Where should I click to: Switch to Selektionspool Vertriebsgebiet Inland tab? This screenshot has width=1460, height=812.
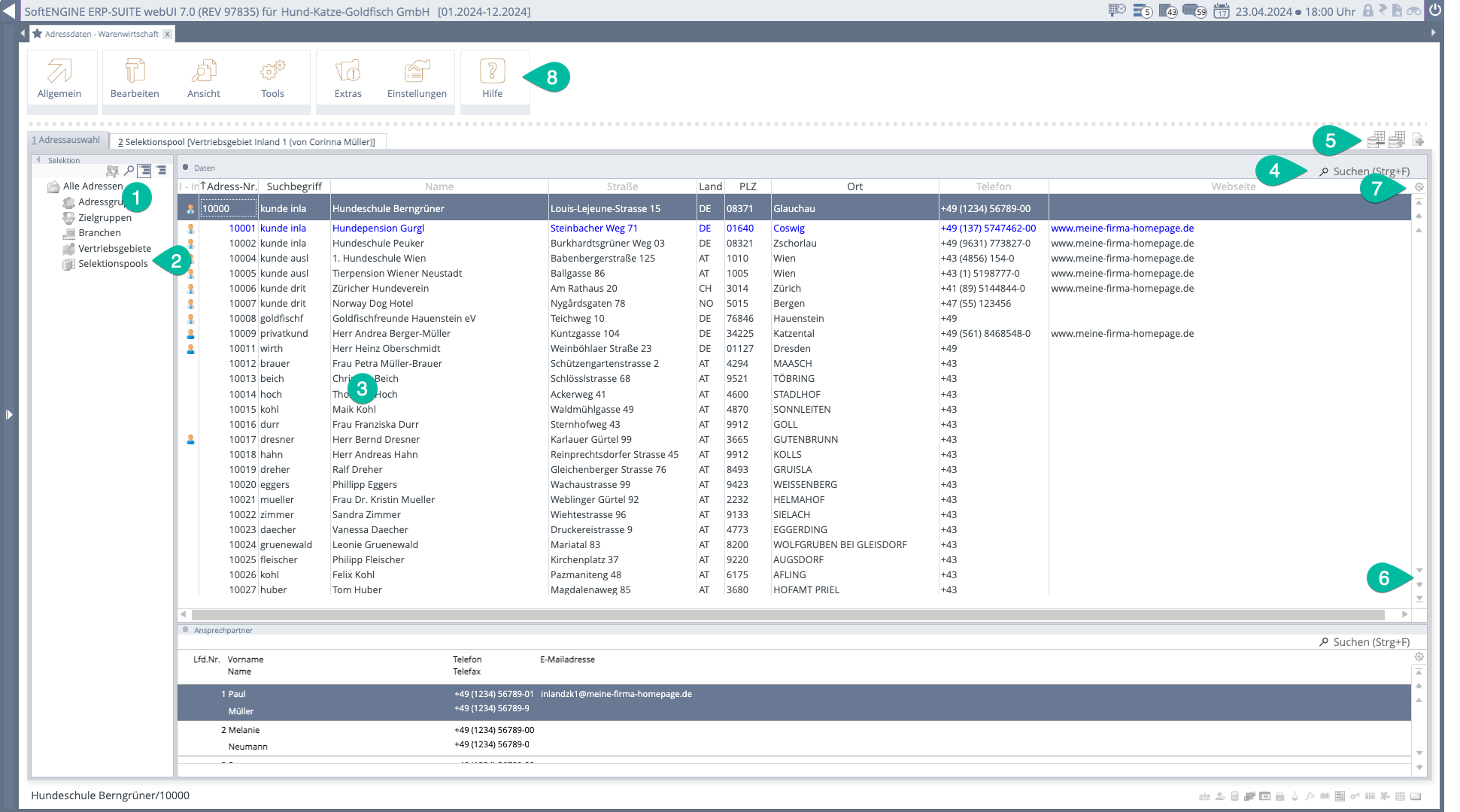pos(247,141)
